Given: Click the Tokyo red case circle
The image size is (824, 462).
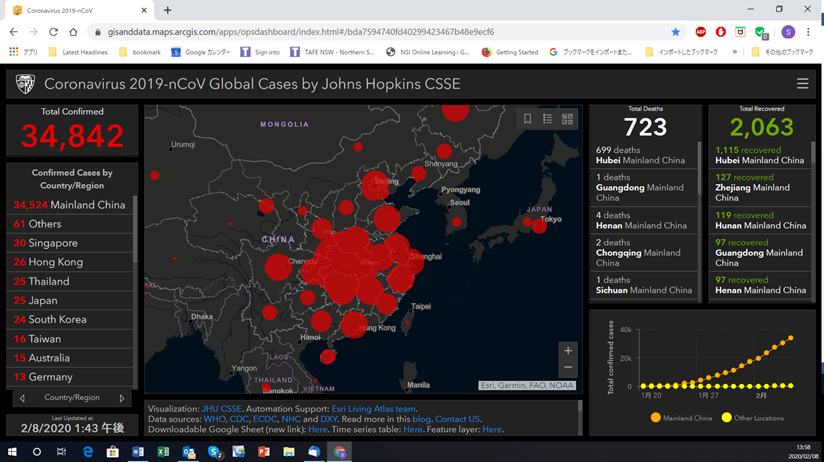Looking at the screenshot, I should pos(539,226).
